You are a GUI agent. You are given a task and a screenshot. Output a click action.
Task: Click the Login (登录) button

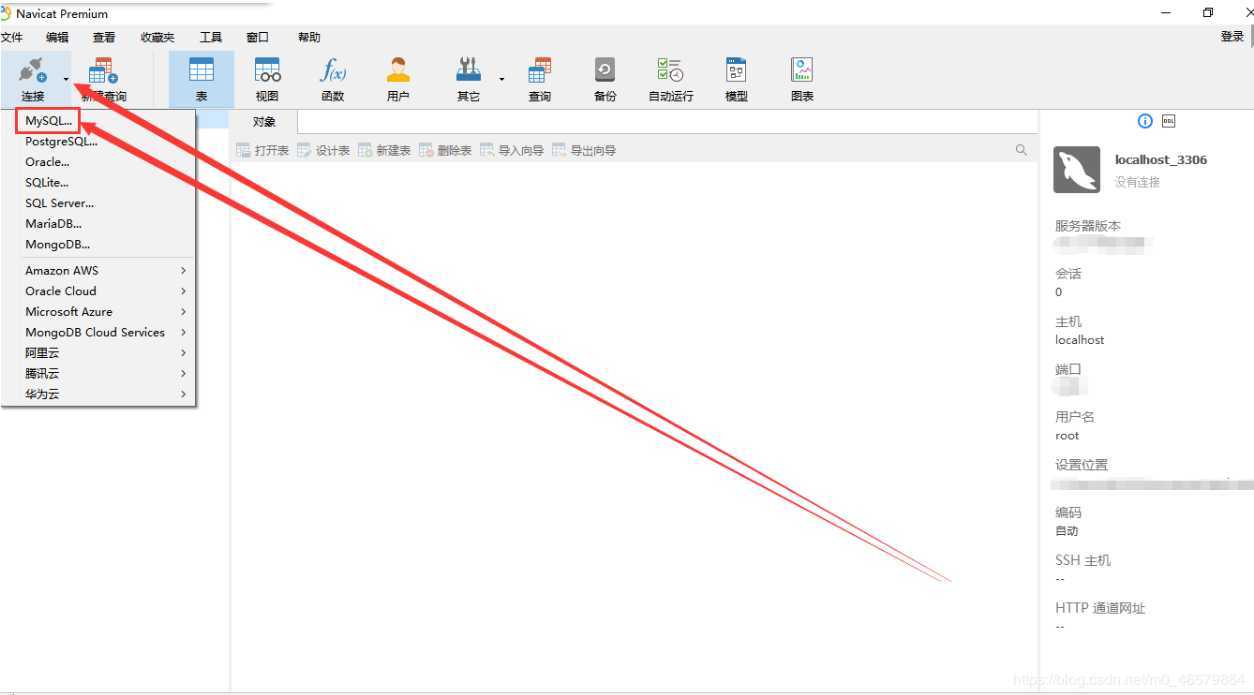(x=1232, y=37)
